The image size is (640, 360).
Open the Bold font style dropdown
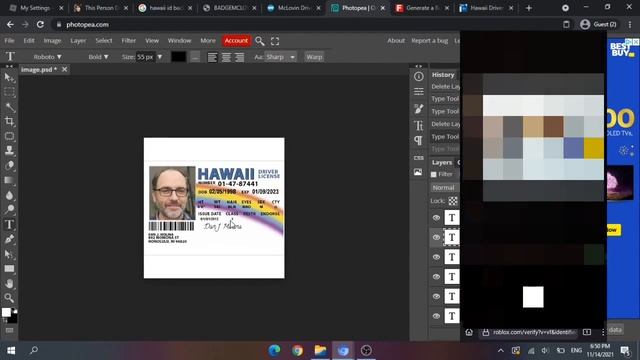click(98, 57)
